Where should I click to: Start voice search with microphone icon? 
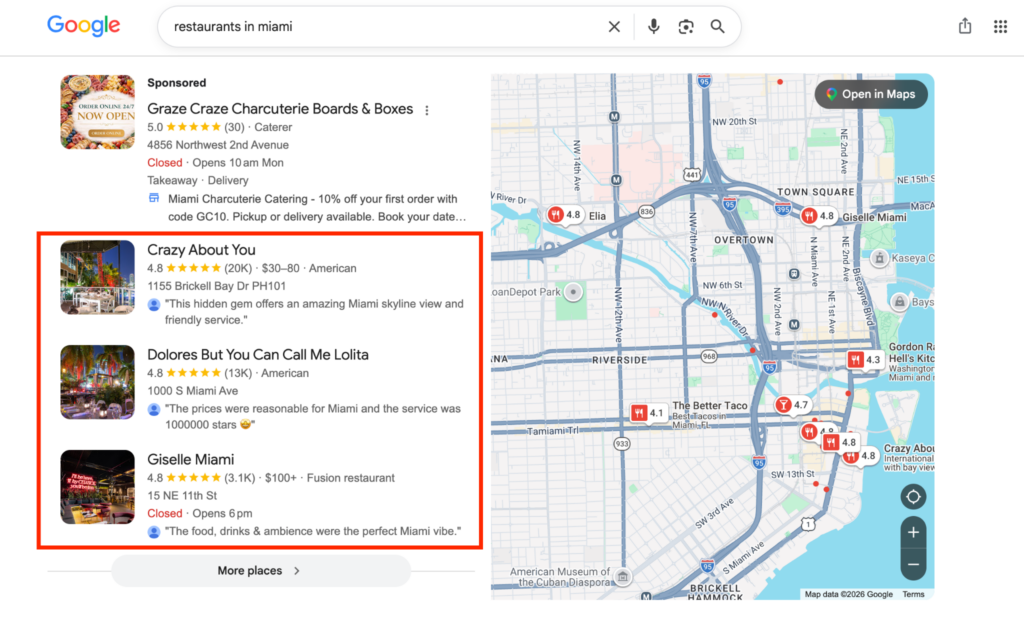pos(653,27)
